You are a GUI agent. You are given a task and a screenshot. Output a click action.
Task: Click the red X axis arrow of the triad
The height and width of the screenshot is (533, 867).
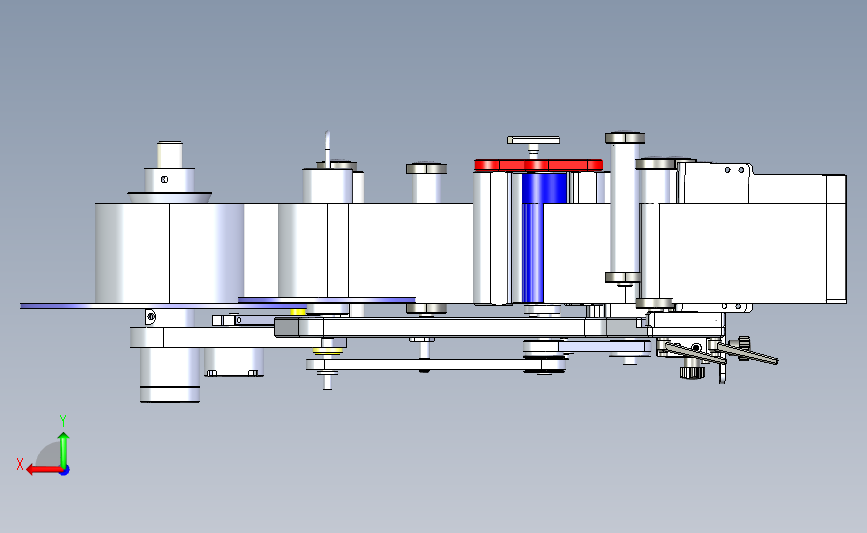(43, 470)
